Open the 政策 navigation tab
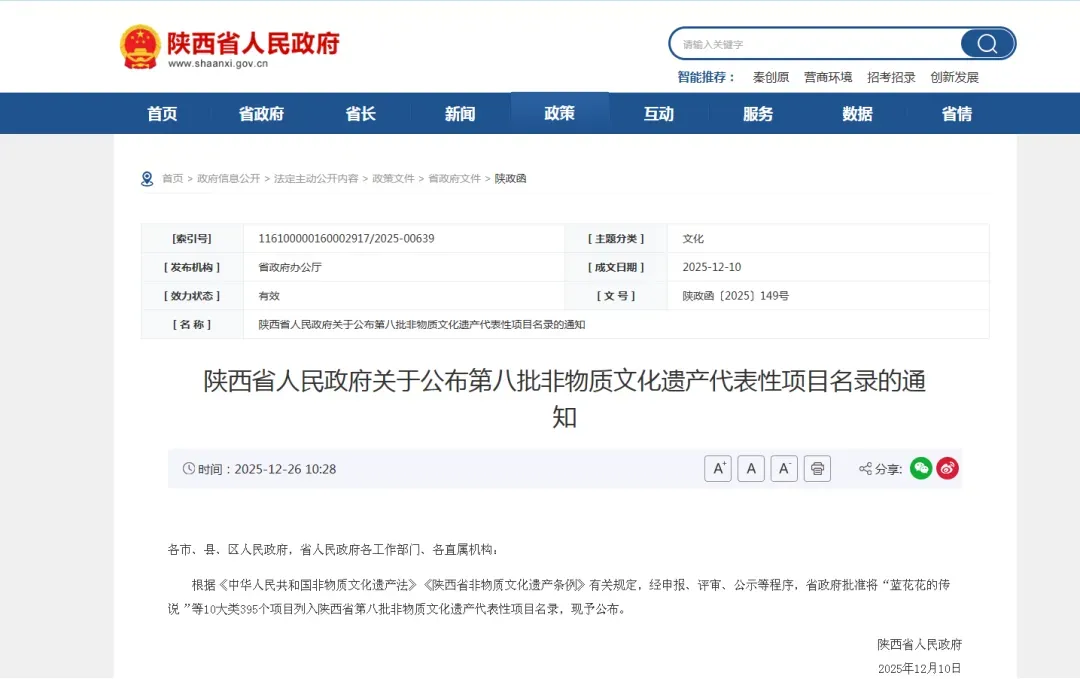 559,113
